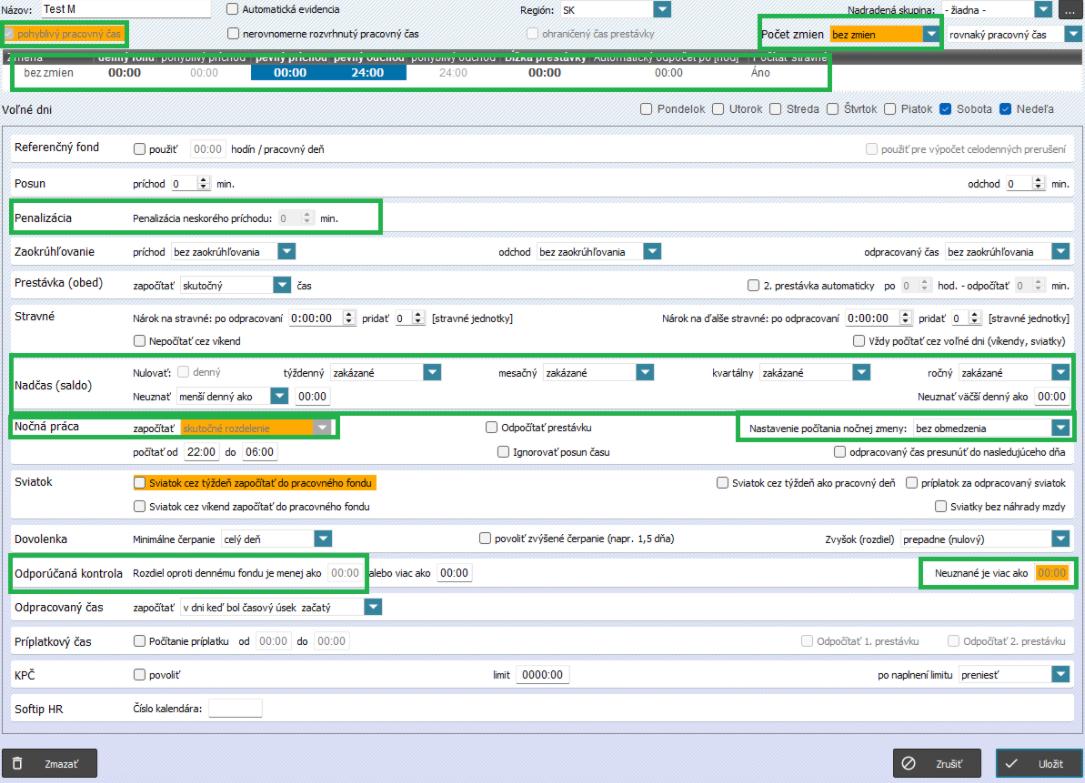Click the trash icon on Zmazať button
Viewport: 1085px width, 783px height.
click(x=19, y=763)
